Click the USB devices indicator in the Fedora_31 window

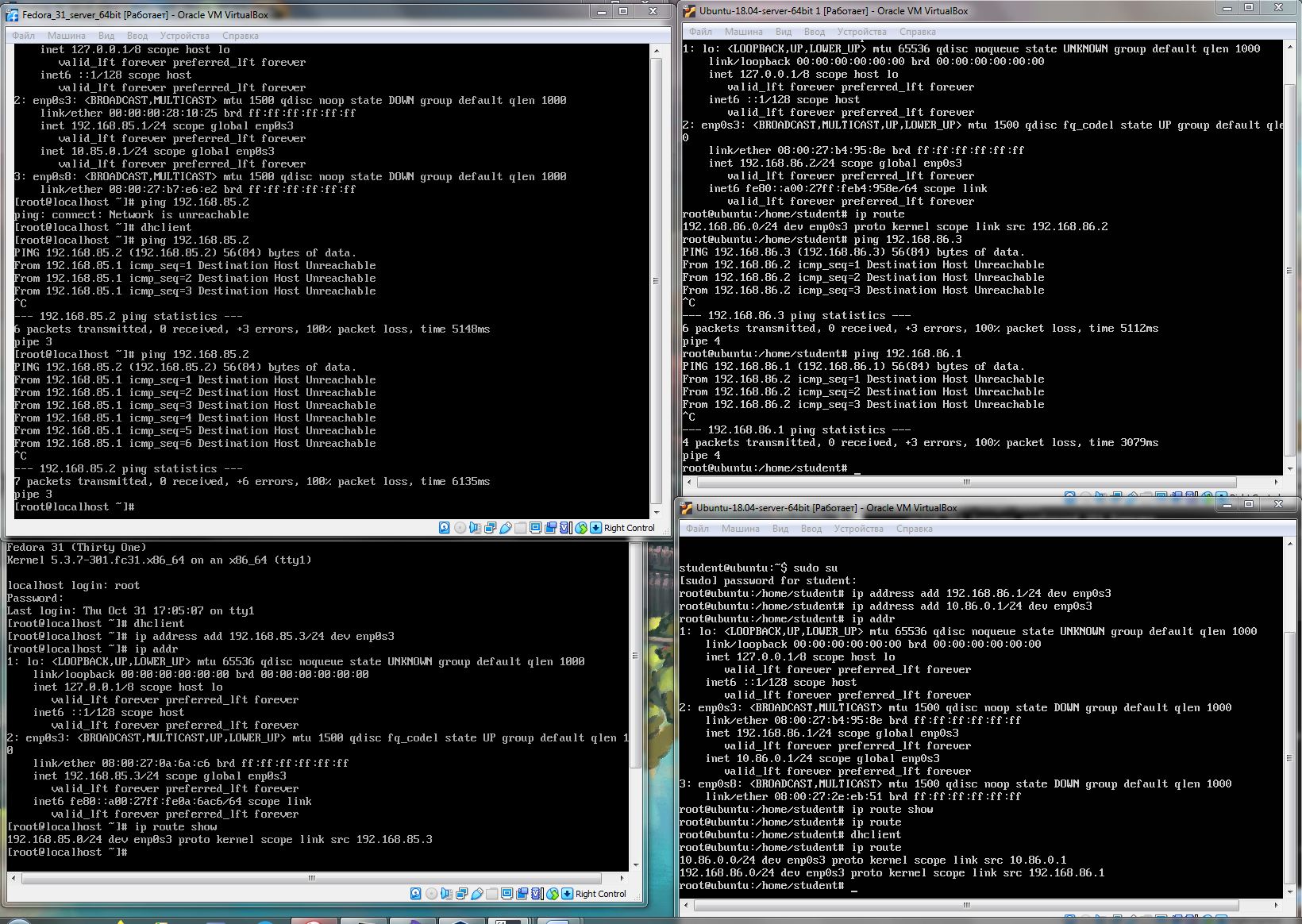pyautogui.click(x=505, y=528)
